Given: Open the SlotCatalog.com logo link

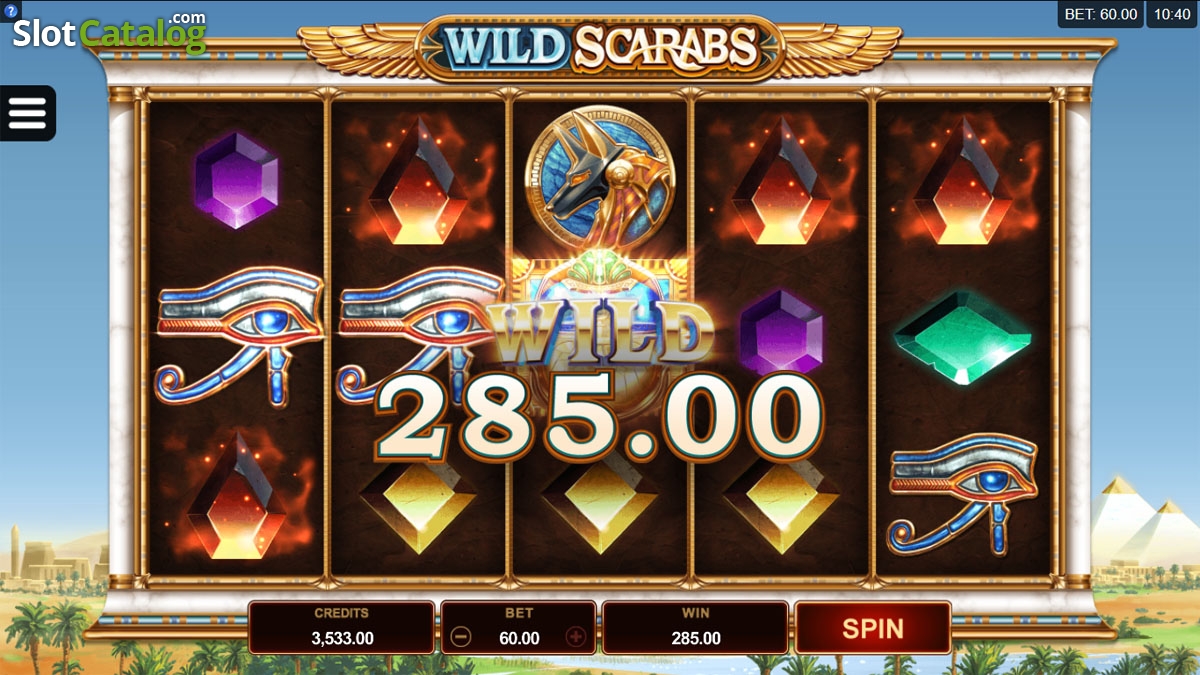Looking at the screenshot, I should pos(109,33).
